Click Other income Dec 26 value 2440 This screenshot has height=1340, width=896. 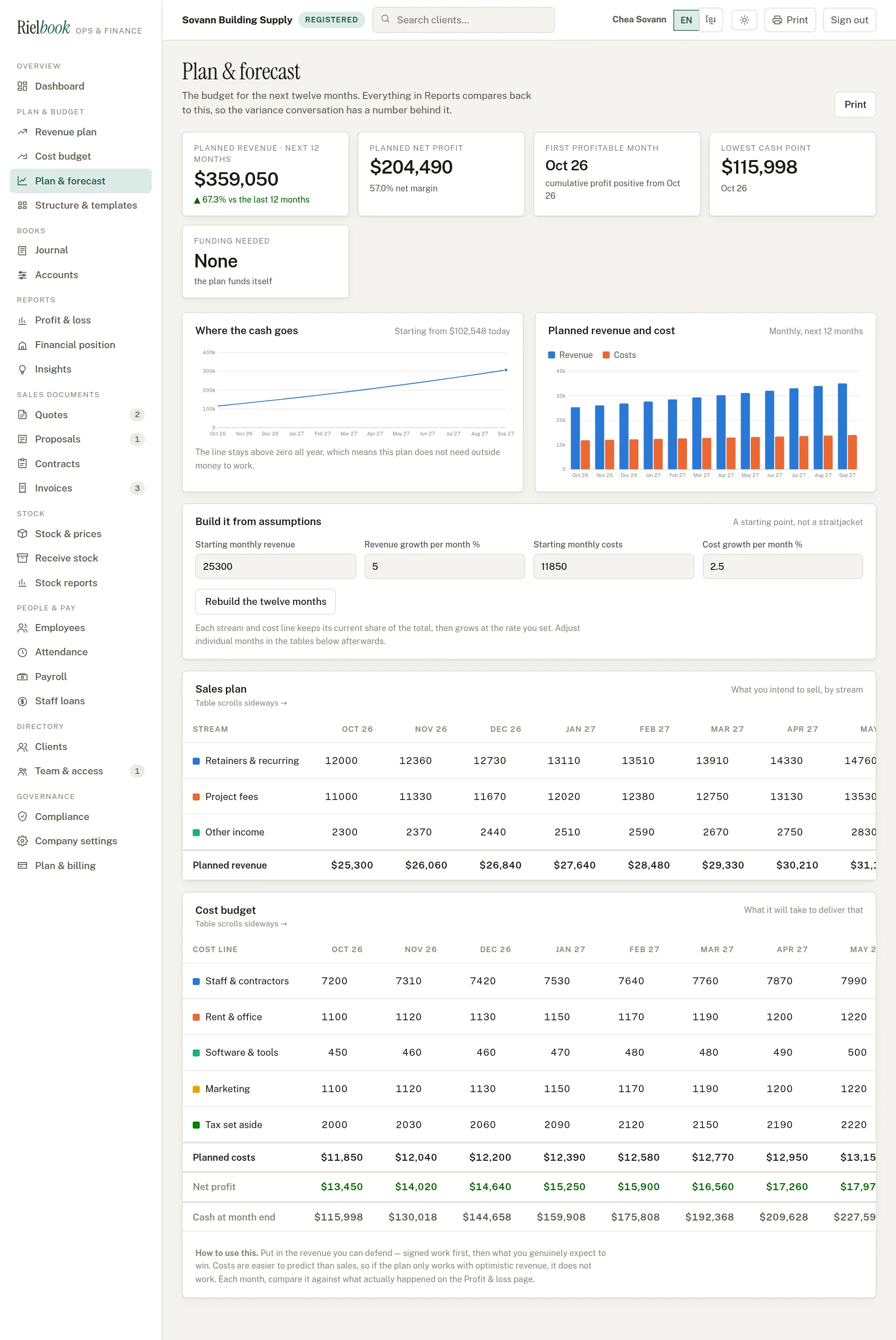tap(493, 833)
